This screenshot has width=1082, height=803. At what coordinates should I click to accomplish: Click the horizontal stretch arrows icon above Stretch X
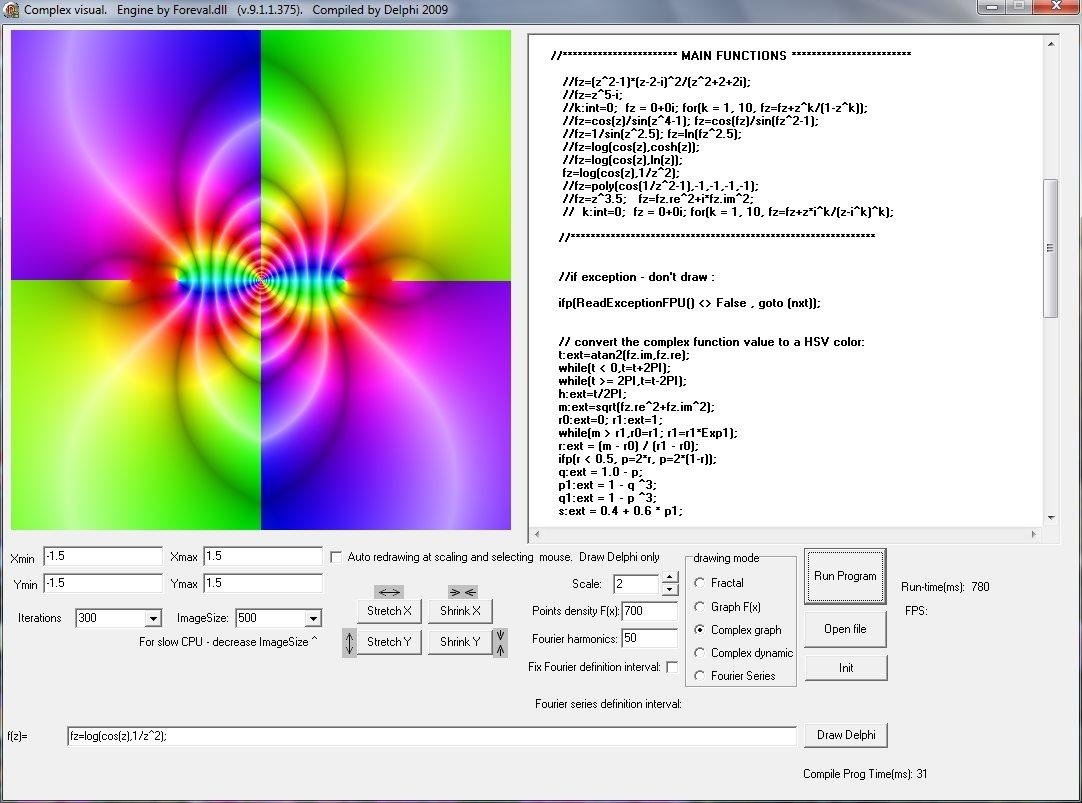click(388, 592)
